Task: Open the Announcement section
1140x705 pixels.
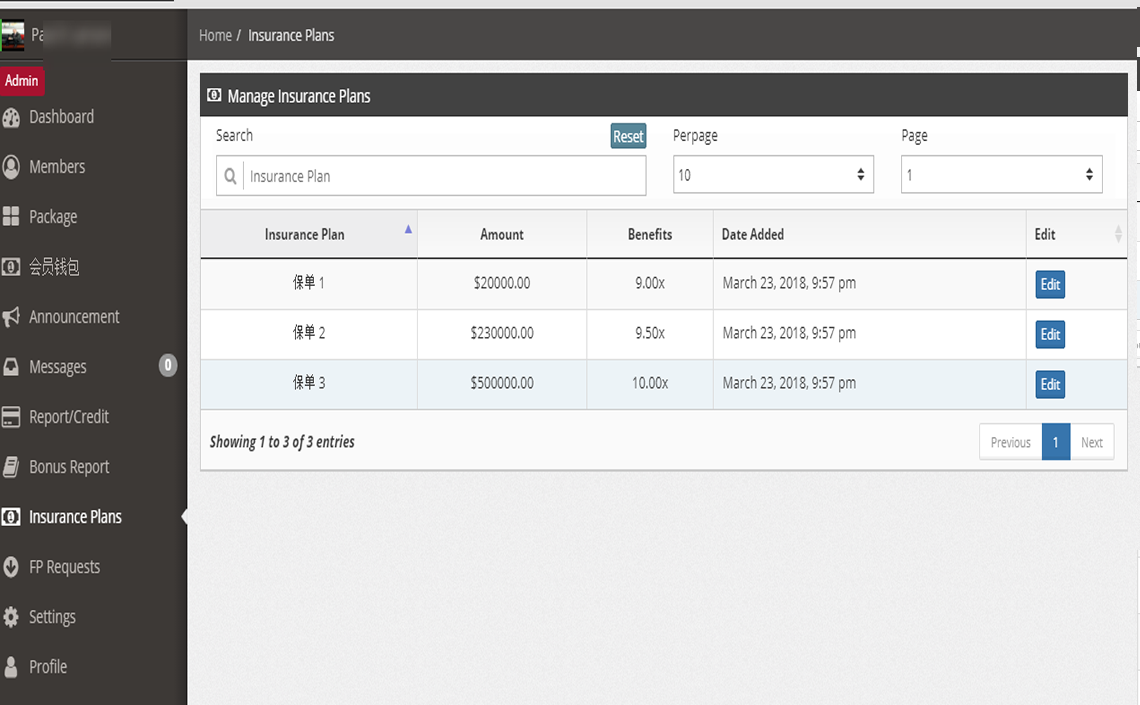Action: [x=74, y=317]
